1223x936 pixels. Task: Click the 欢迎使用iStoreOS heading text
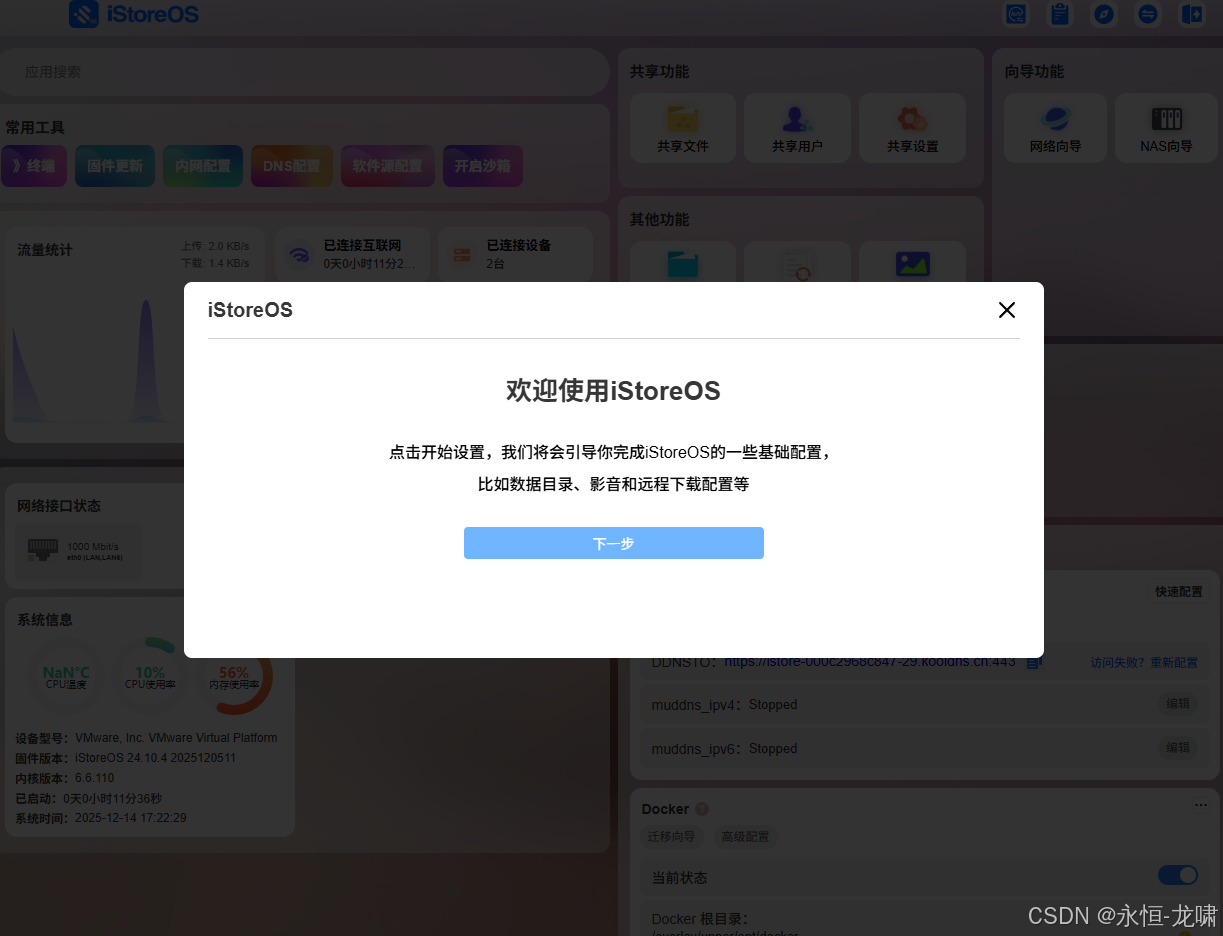tap(613, 391)
